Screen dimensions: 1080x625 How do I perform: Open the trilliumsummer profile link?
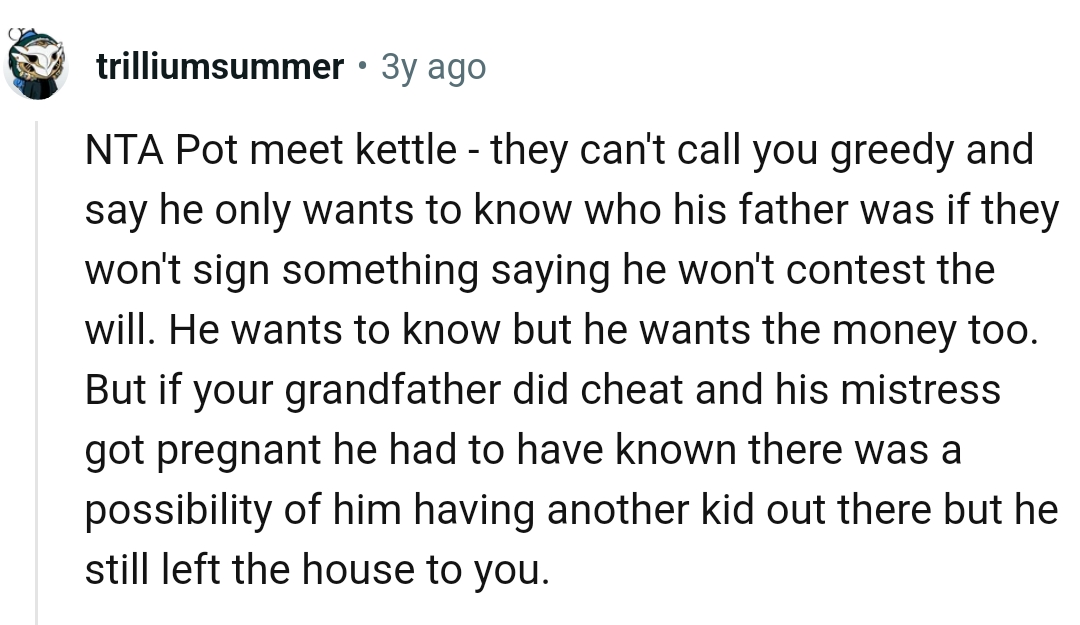coord(220,67)
